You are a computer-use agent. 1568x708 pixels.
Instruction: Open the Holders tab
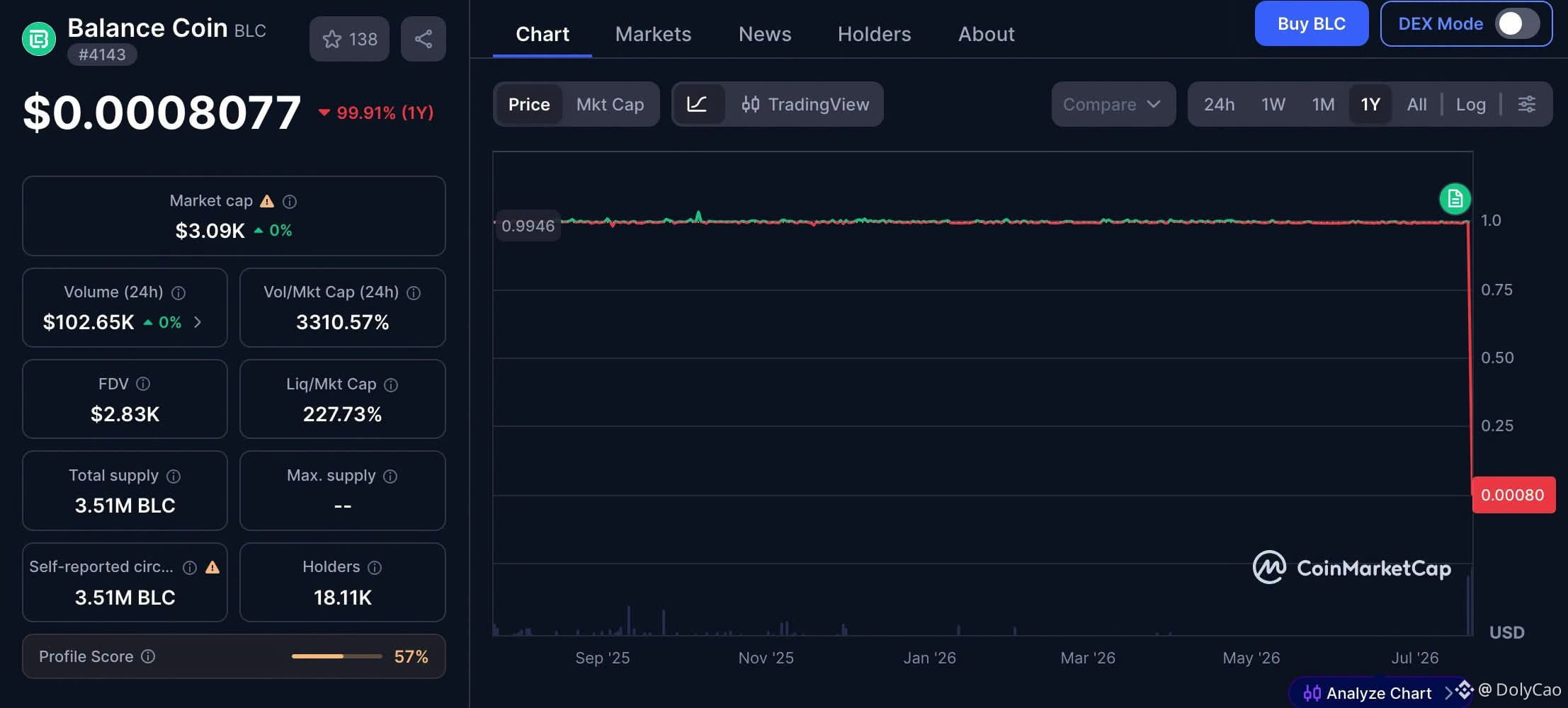(874, 34)
